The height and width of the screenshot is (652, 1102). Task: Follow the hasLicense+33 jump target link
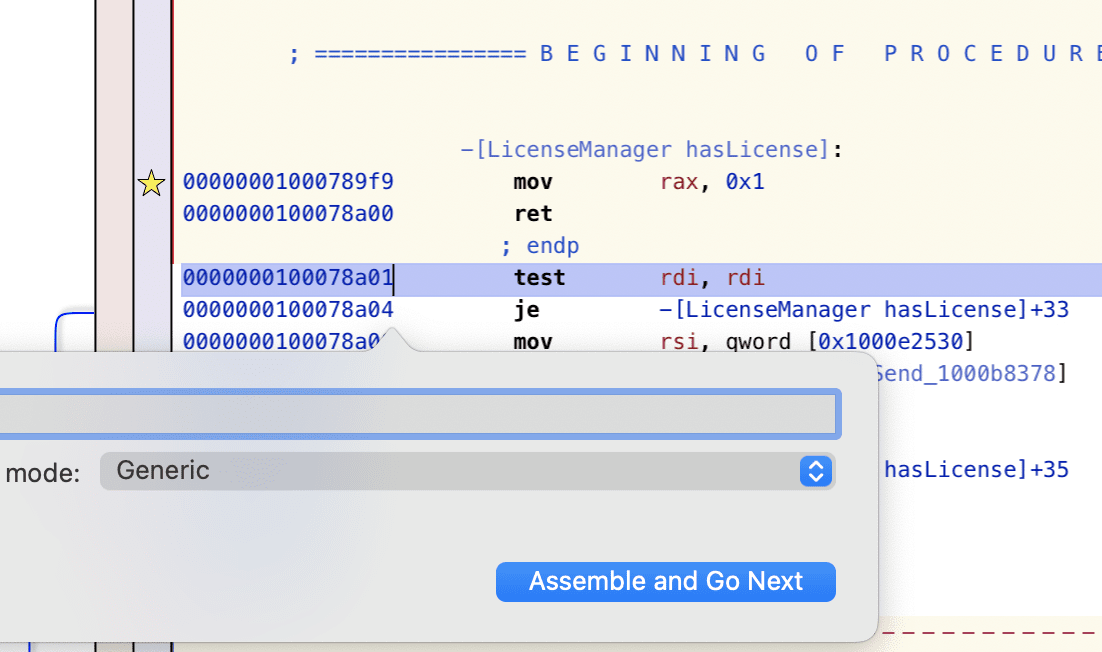(864, 310)
